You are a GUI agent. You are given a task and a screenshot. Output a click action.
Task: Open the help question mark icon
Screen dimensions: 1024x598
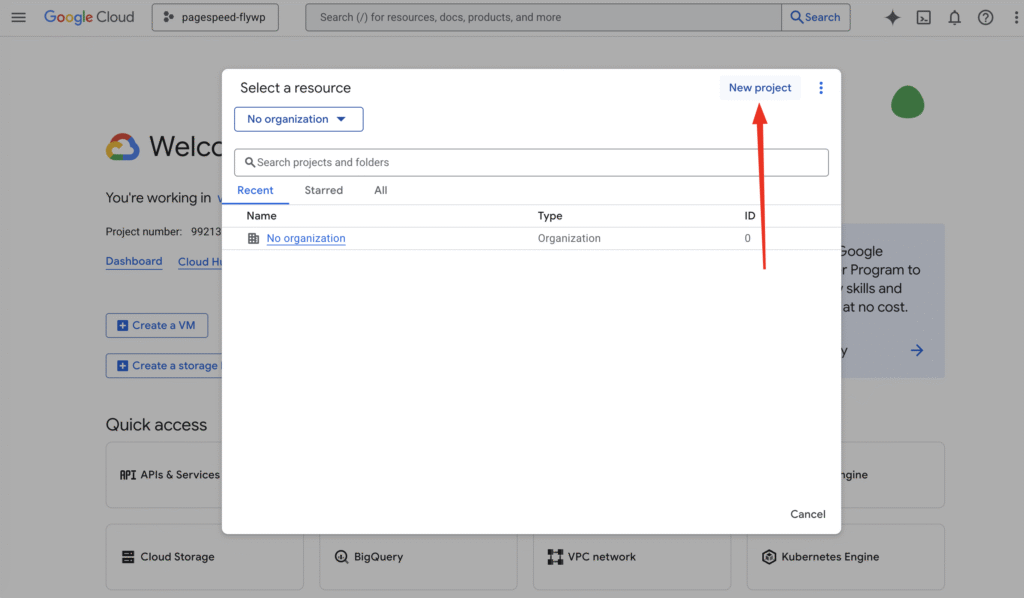point(986,17)
